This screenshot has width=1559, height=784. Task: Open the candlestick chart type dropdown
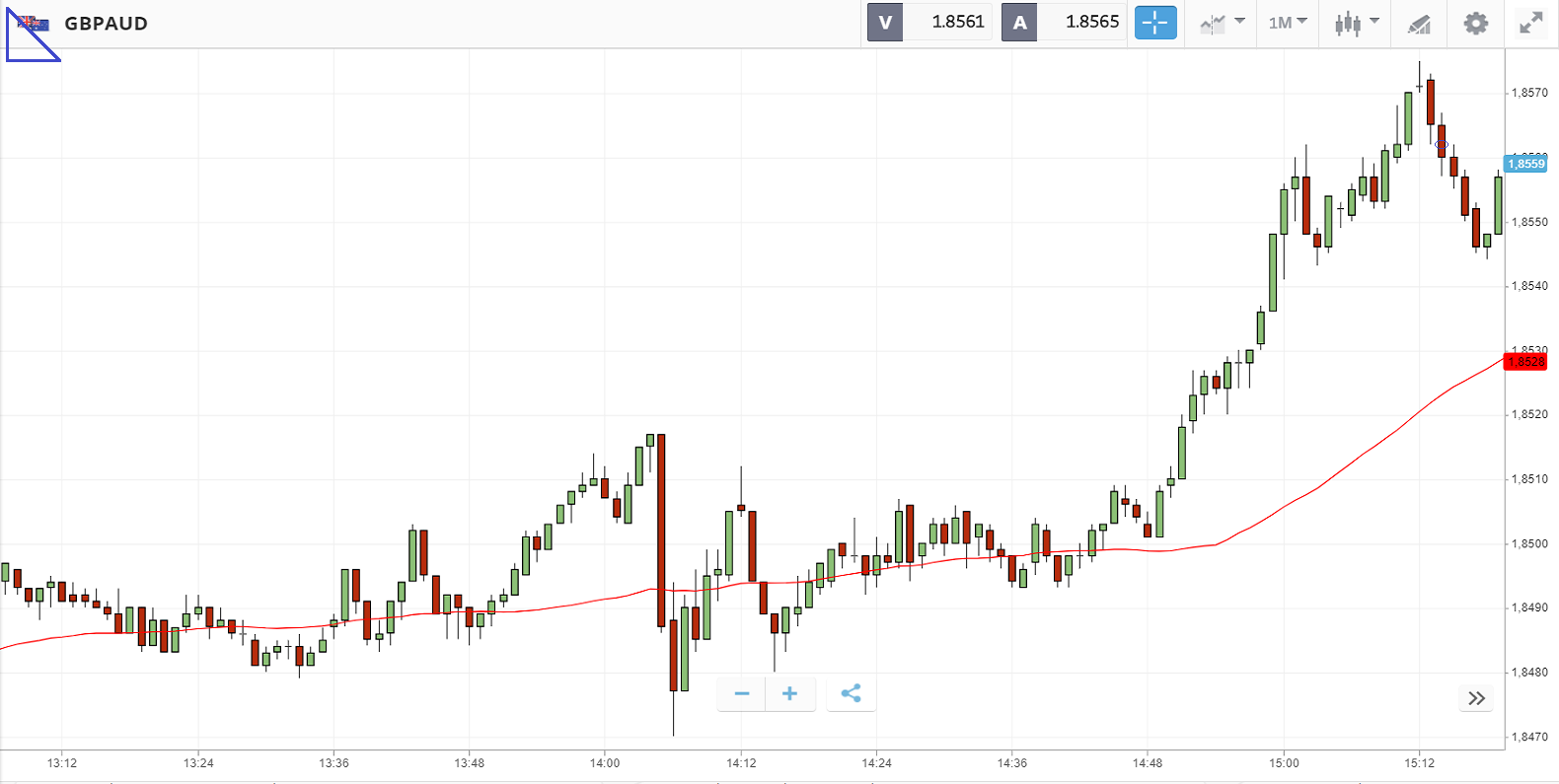[1357, 23]
